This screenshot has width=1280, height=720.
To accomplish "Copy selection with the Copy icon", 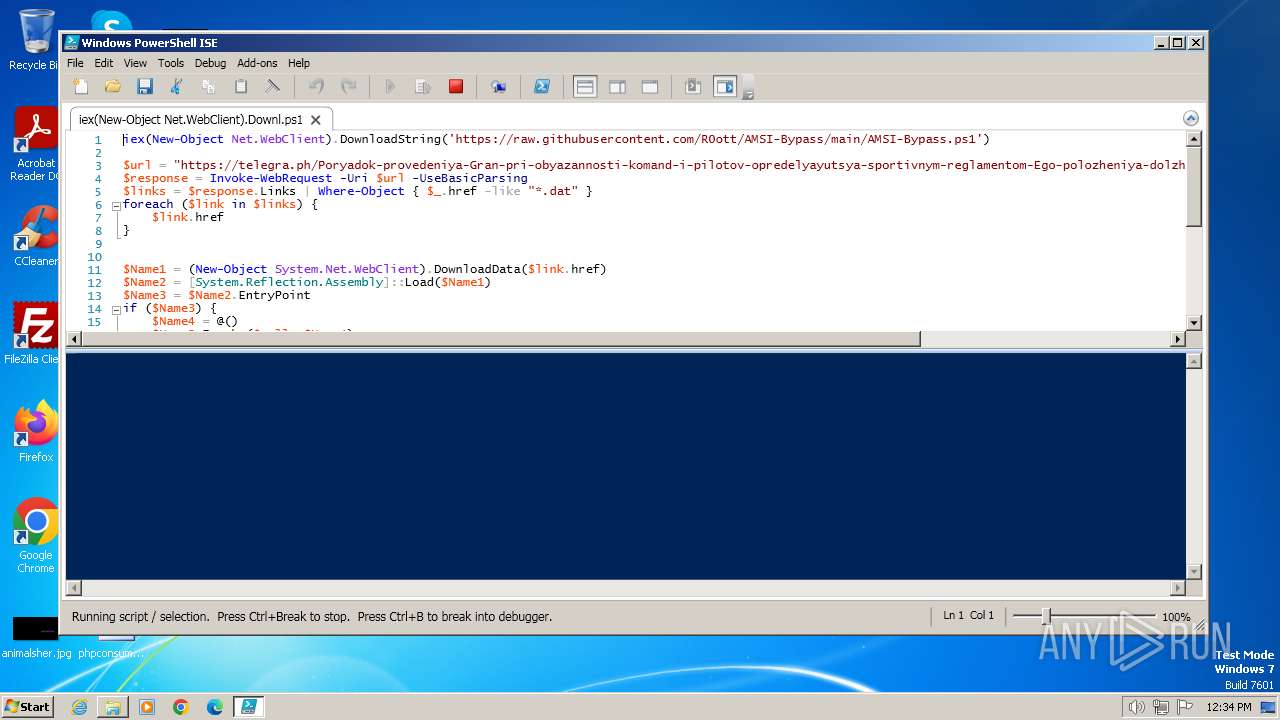I will coord(209,87).
